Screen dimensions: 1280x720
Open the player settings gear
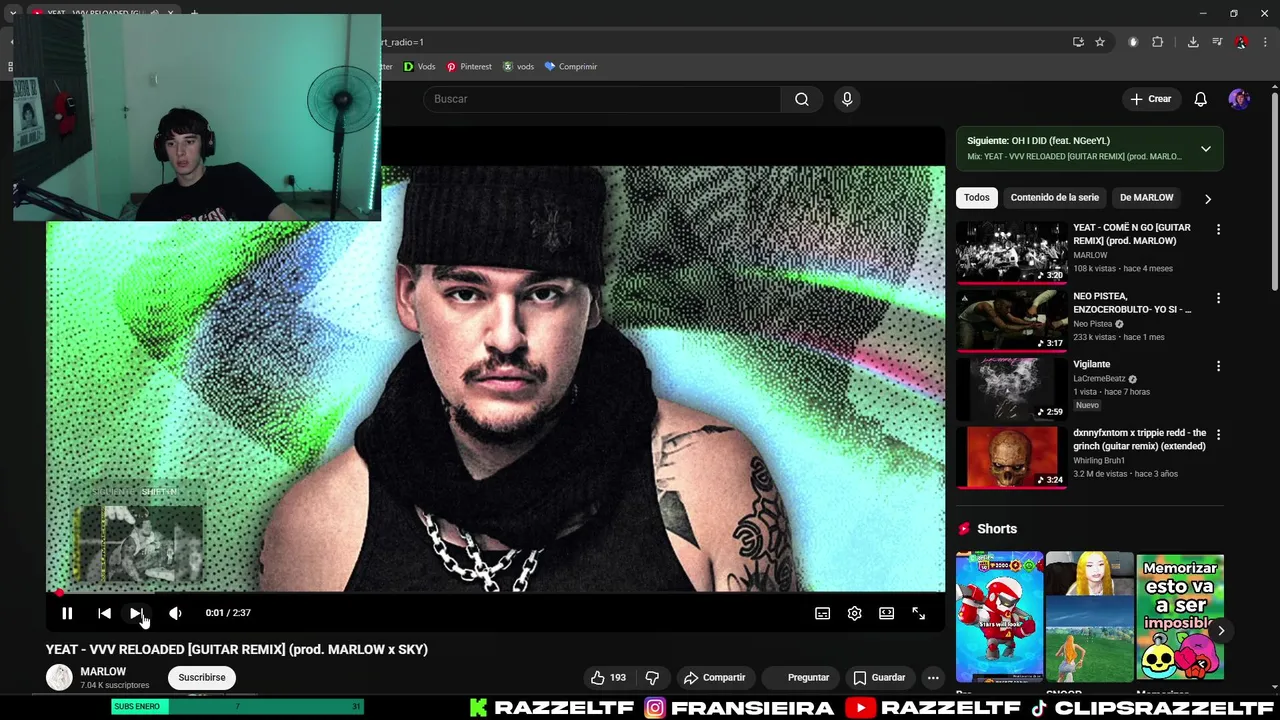point(854,613)
